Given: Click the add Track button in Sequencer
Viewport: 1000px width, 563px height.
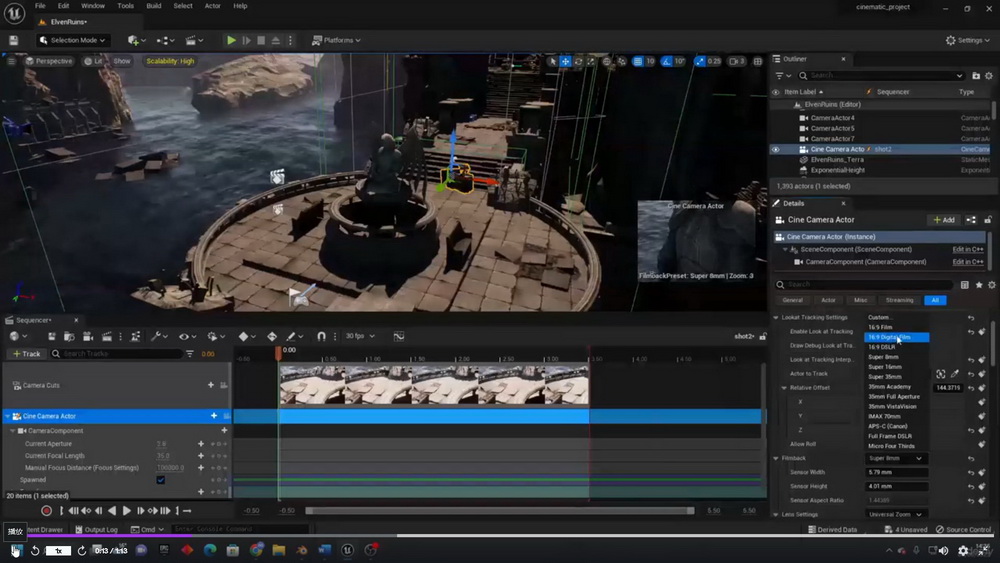Looking at the screenshot, I should click(x=26, y=354).
